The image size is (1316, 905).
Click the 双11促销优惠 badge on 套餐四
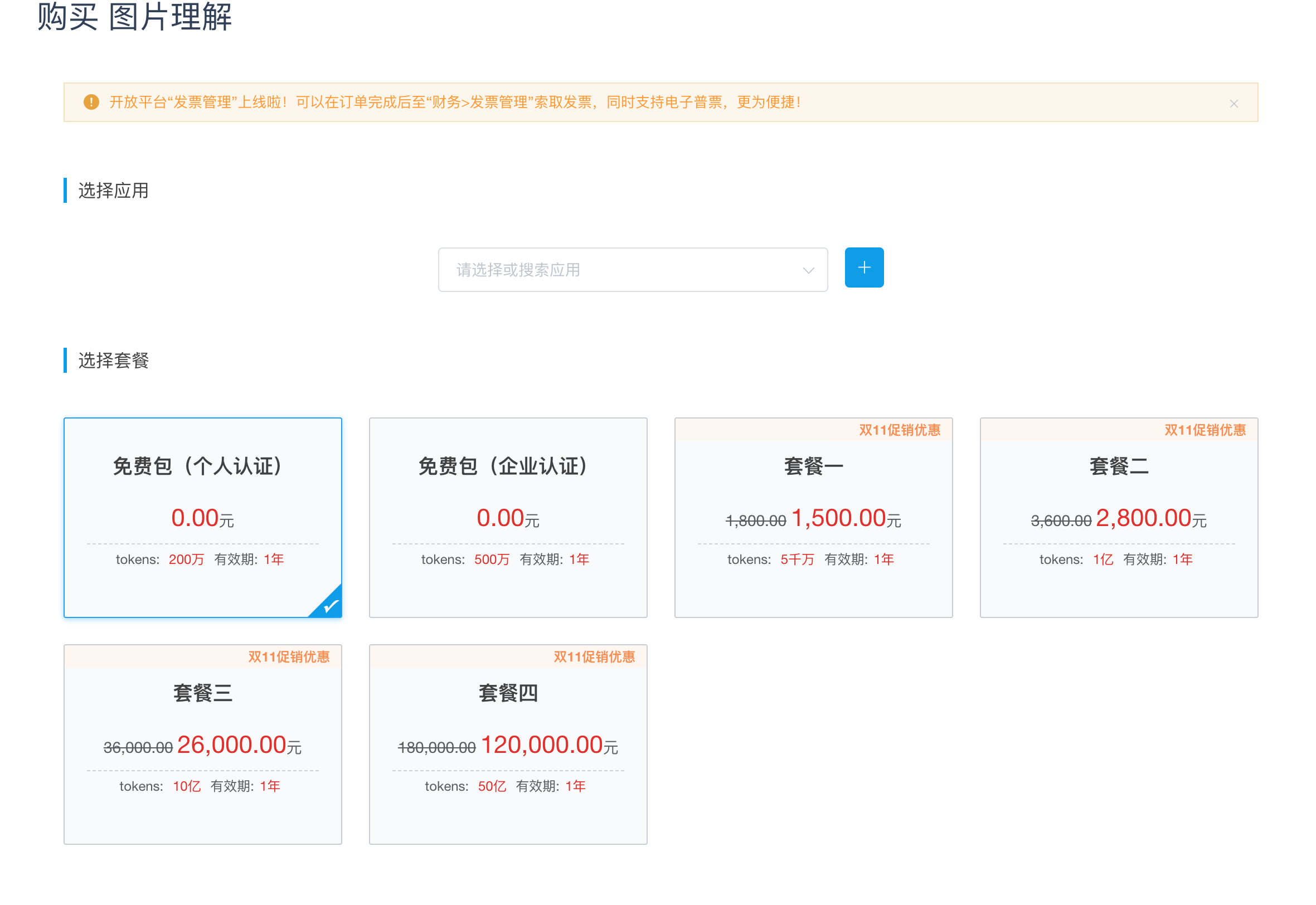point(595,656)
